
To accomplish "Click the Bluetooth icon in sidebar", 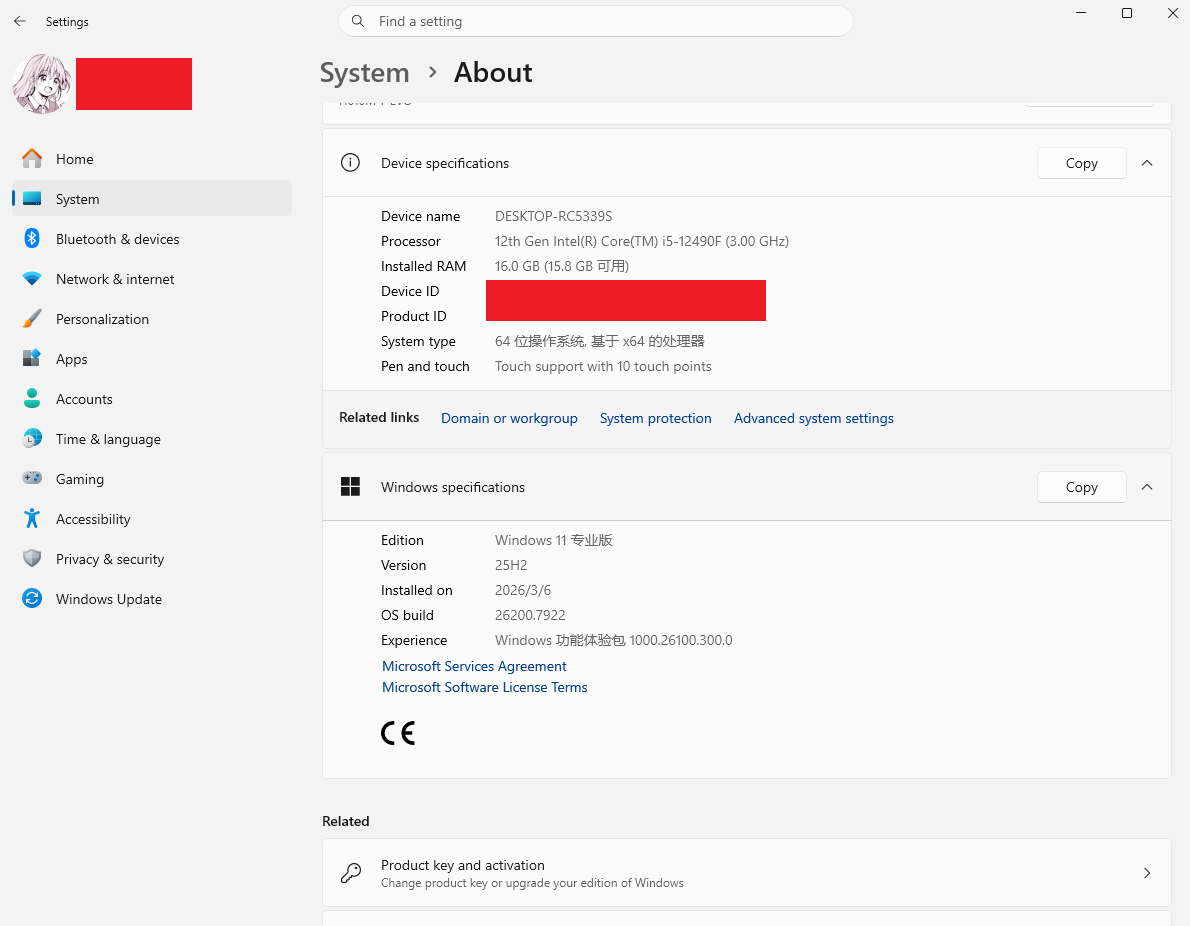I will pos(32,238).
